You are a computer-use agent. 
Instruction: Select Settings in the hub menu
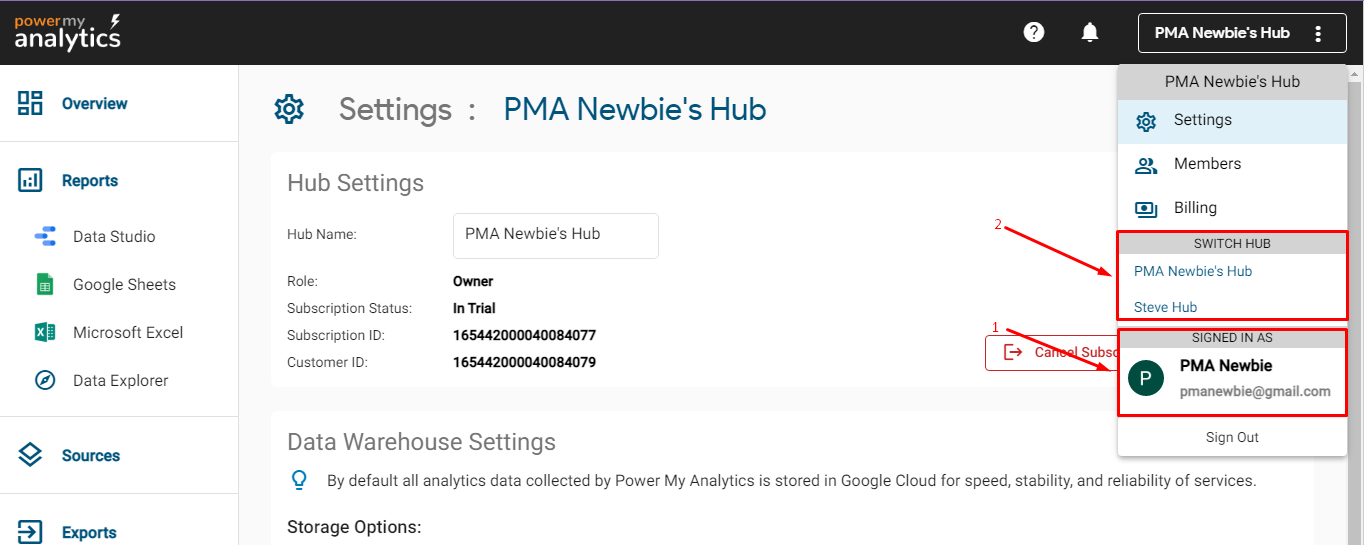pos(1202,120)
